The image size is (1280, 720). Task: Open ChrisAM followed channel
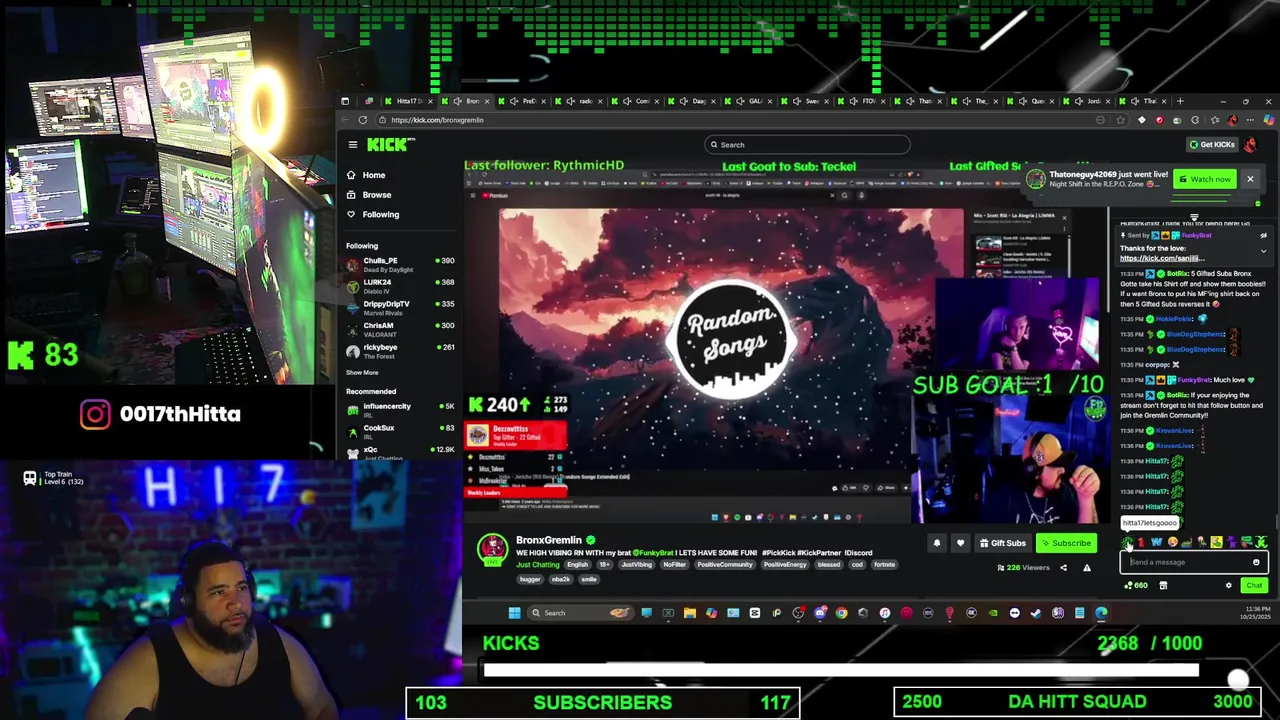400,329
